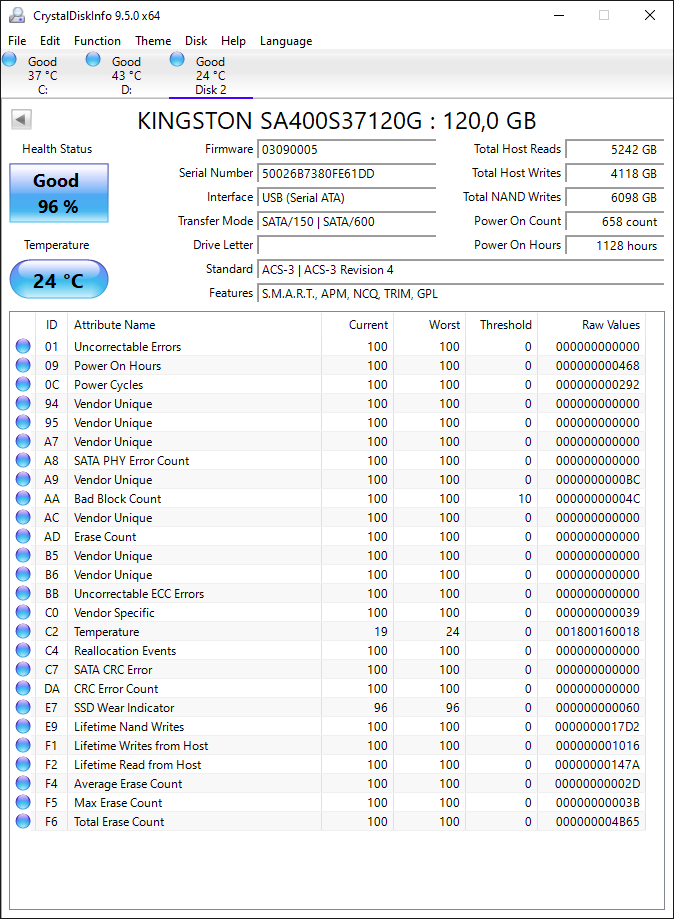The image size is (674, 919).
Task: Click status orb of Lifetime Writes from Host row
Action: coord(23,746)
